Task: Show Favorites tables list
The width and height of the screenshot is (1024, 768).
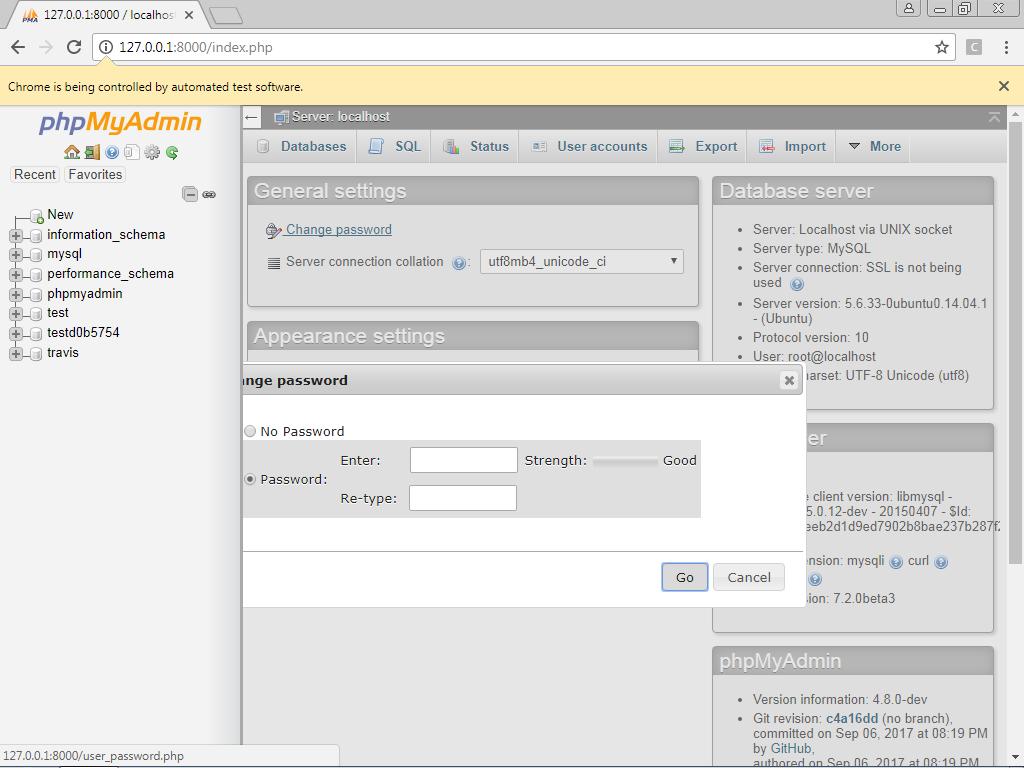Action: click(x=95, y=174)
